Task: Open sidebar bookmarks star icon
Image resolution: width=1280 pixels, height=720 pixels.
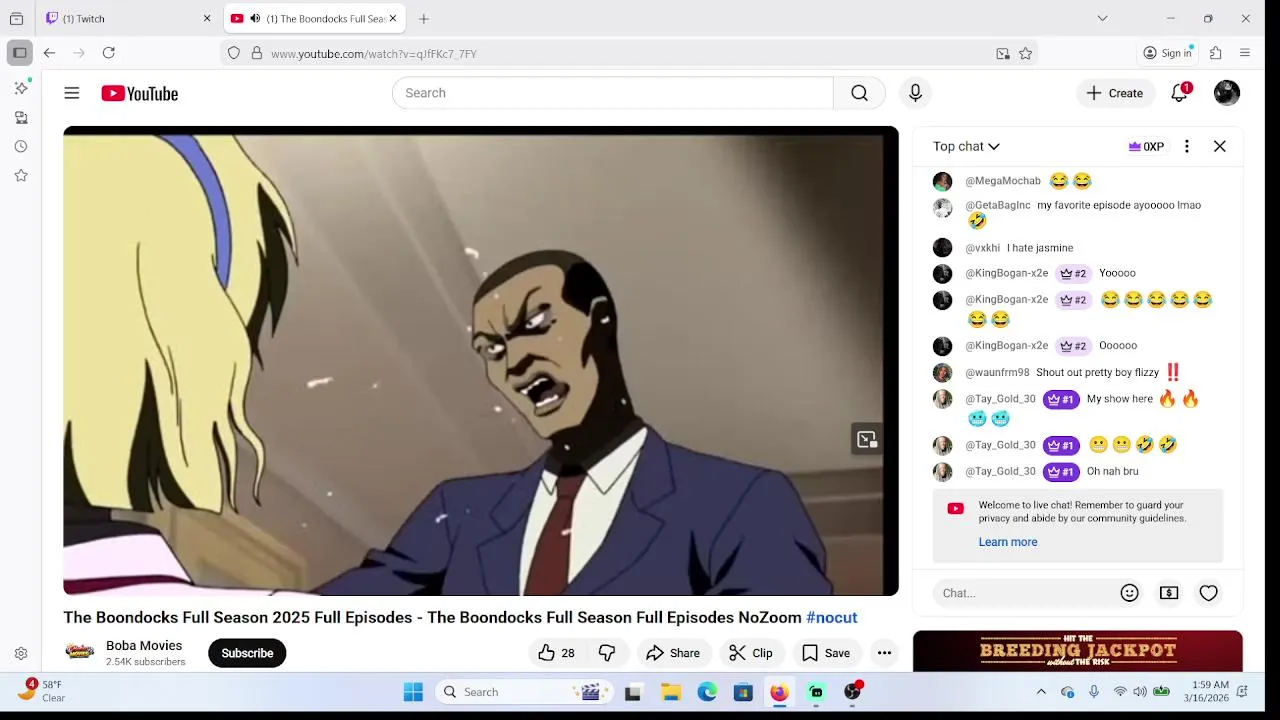Action: pos(21,175)
